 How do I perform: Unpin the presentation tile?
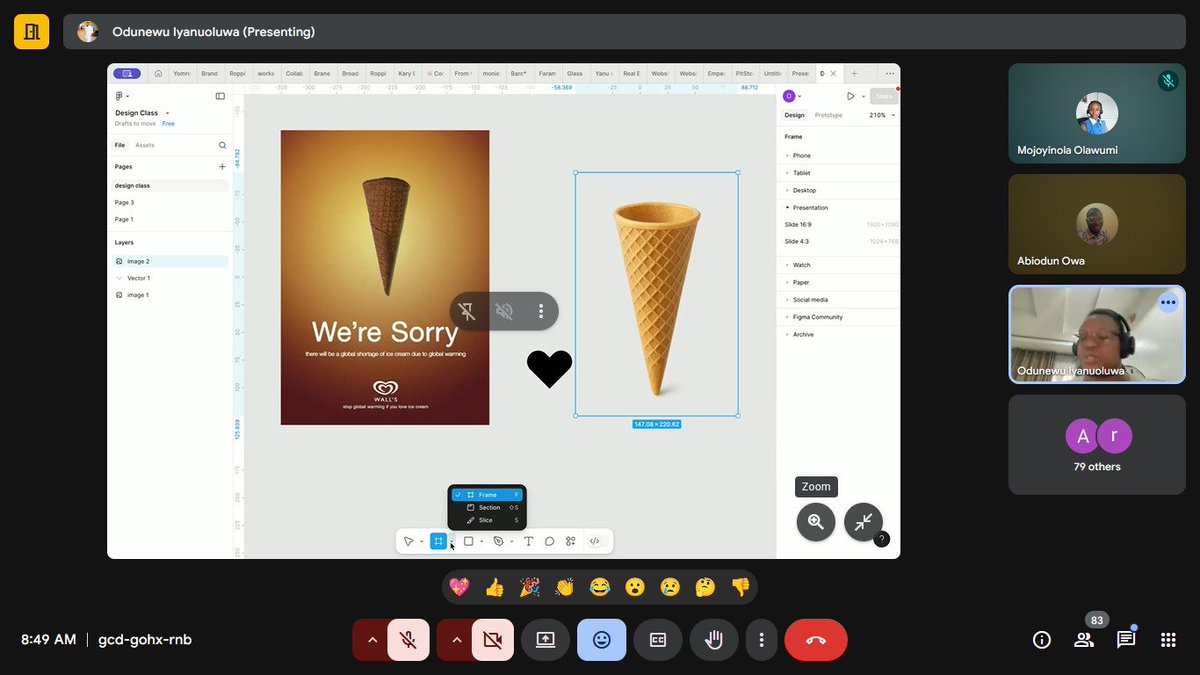click(x=467, y=311)
